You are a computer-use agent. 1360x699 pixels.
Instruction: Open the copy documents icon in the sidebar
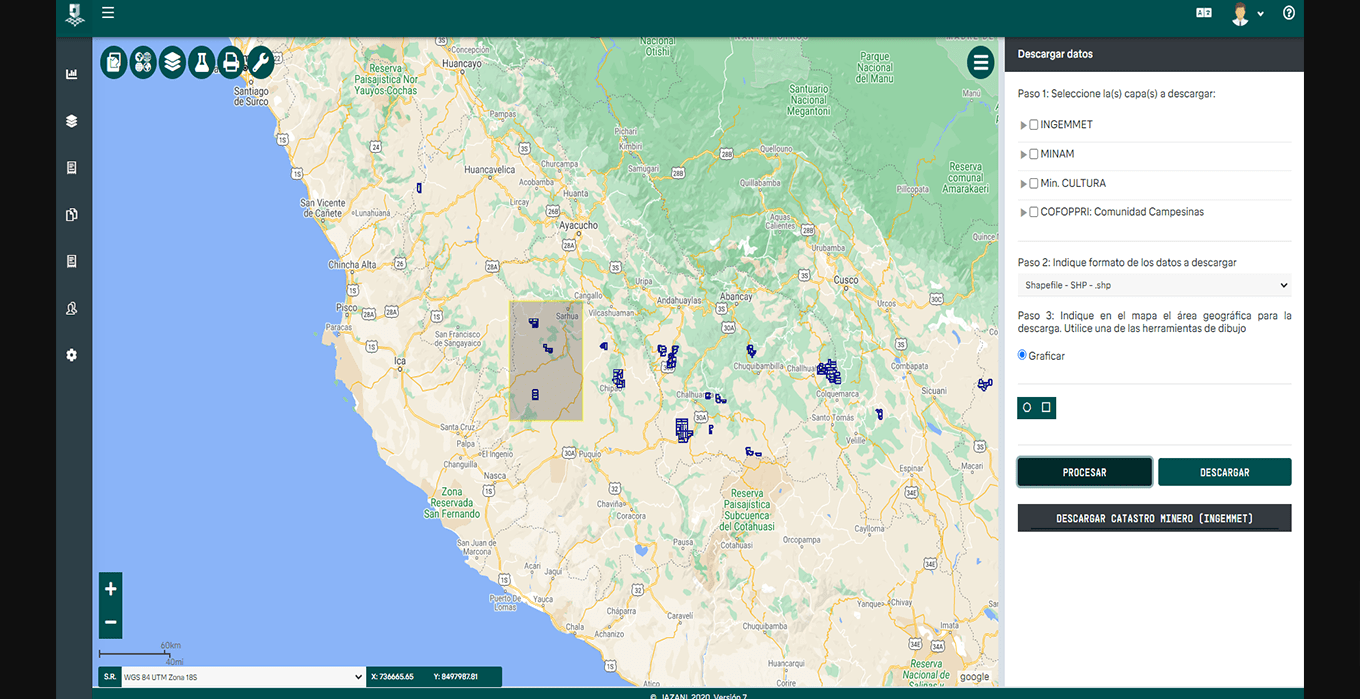[x=72, y=214]
